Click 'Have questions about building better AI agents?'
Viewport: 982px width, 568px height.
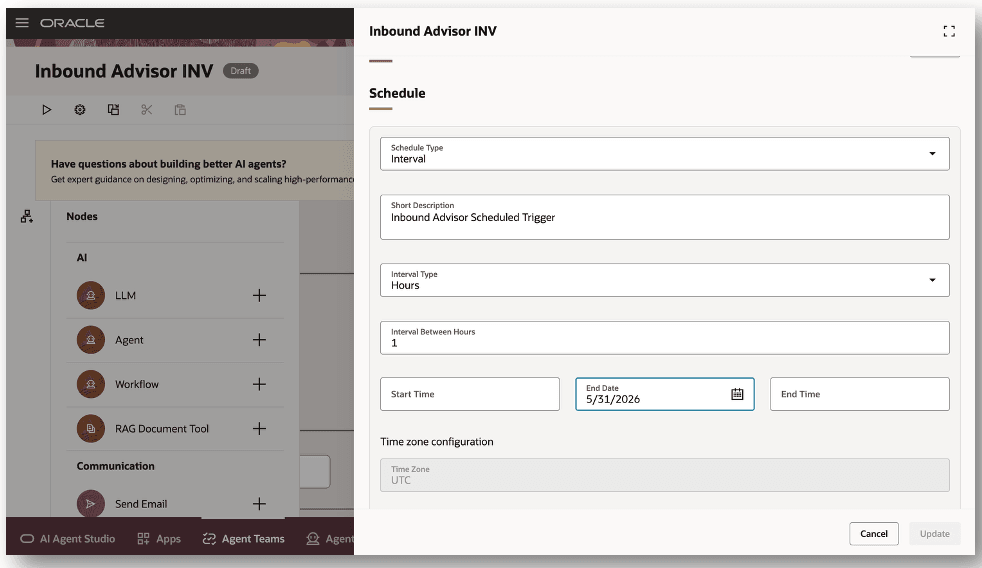168,164
